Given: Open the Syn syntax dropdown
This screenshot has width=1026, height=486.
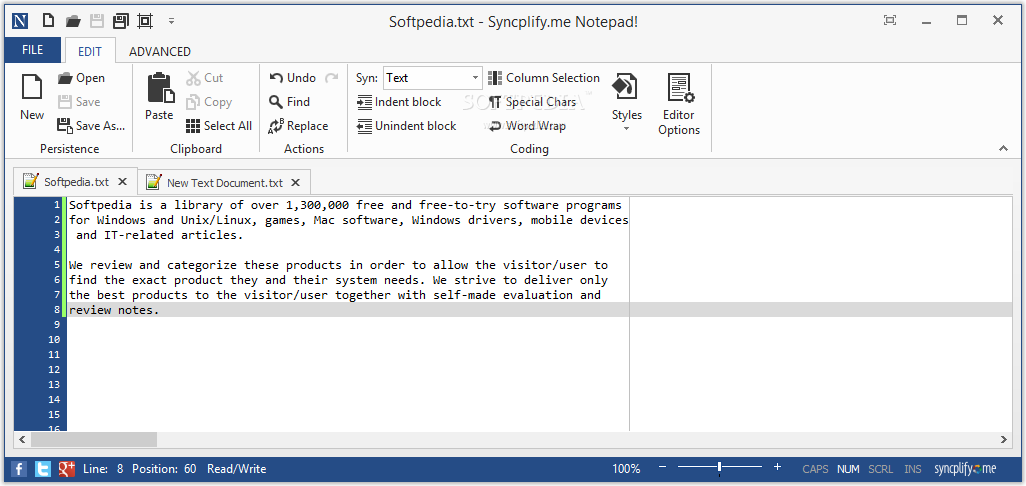Looking at the screenshot, I should pyautogui.click(x=475, y=78).
